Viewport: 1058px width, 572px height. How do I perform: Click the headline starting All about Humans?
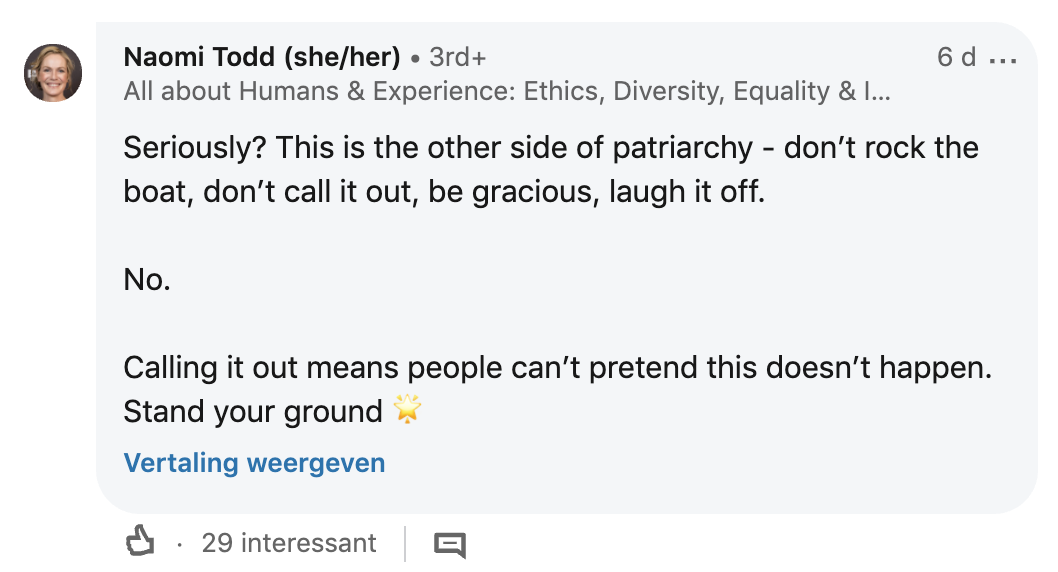coord(506,92)
